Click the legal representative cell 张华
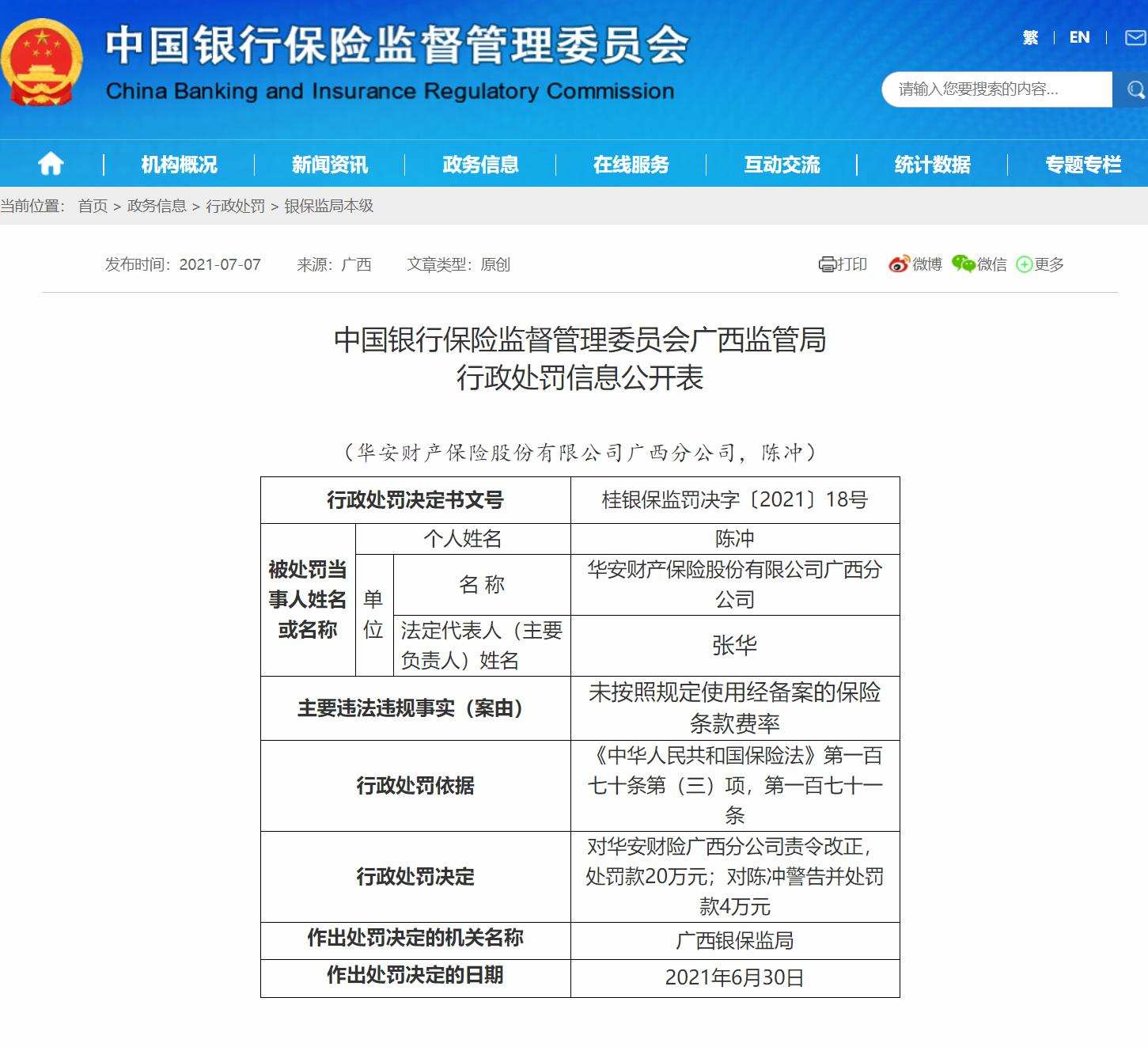 click(x=735, y=646)
